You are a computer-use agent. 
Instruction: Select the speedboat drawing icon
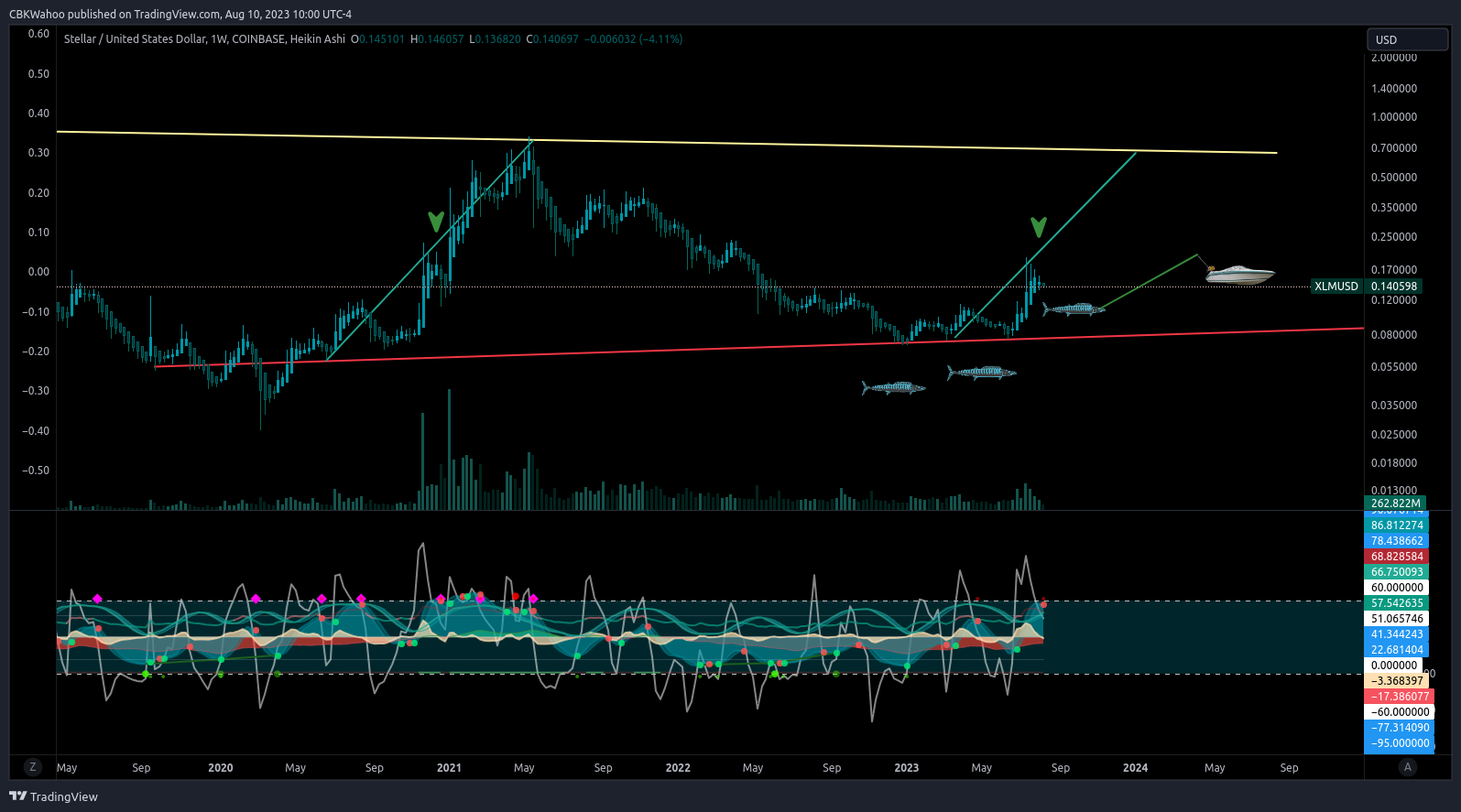1239,274
